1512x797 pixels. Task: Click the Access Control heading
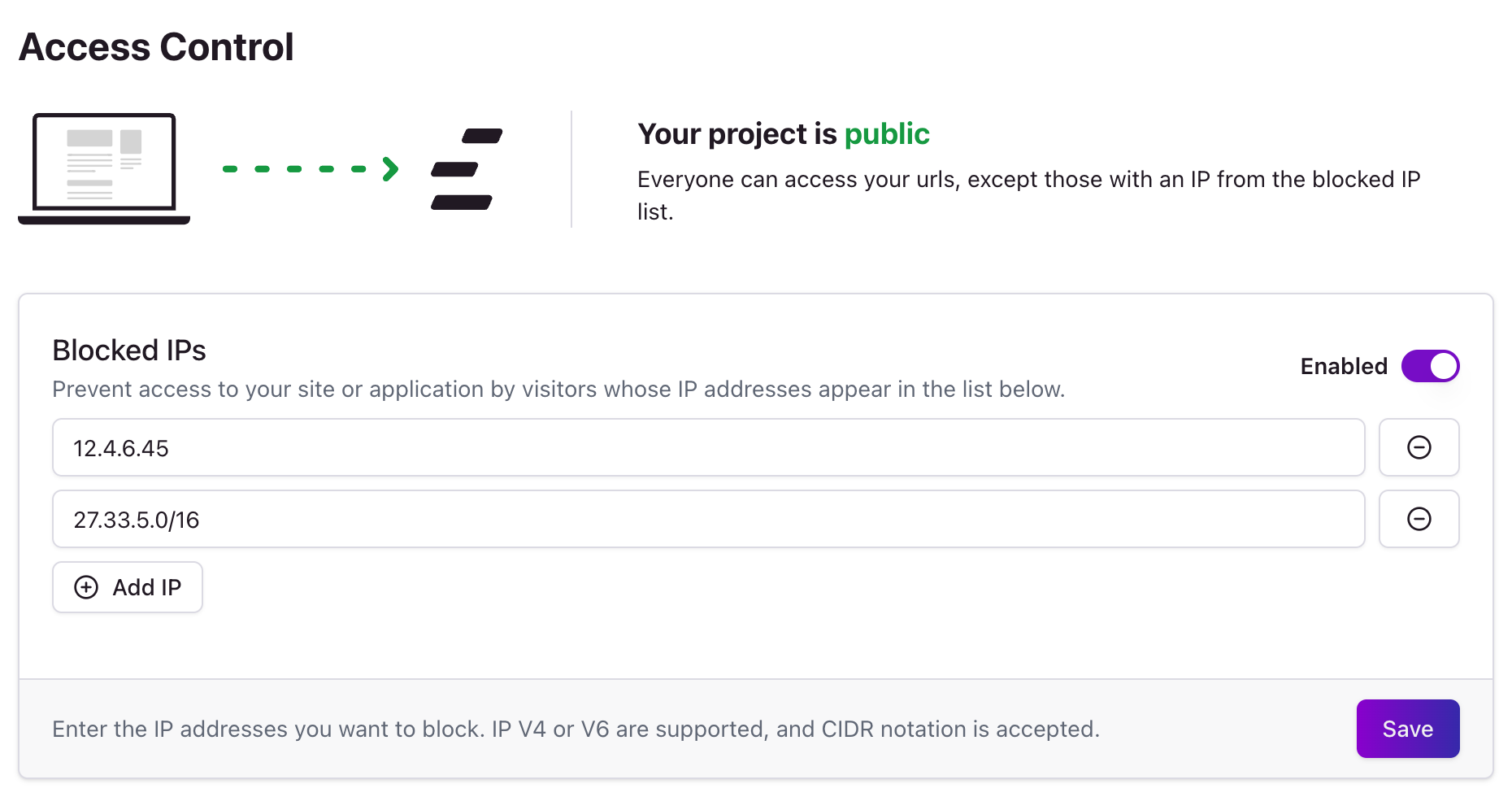pyautogui.click(x=156, y=47)
